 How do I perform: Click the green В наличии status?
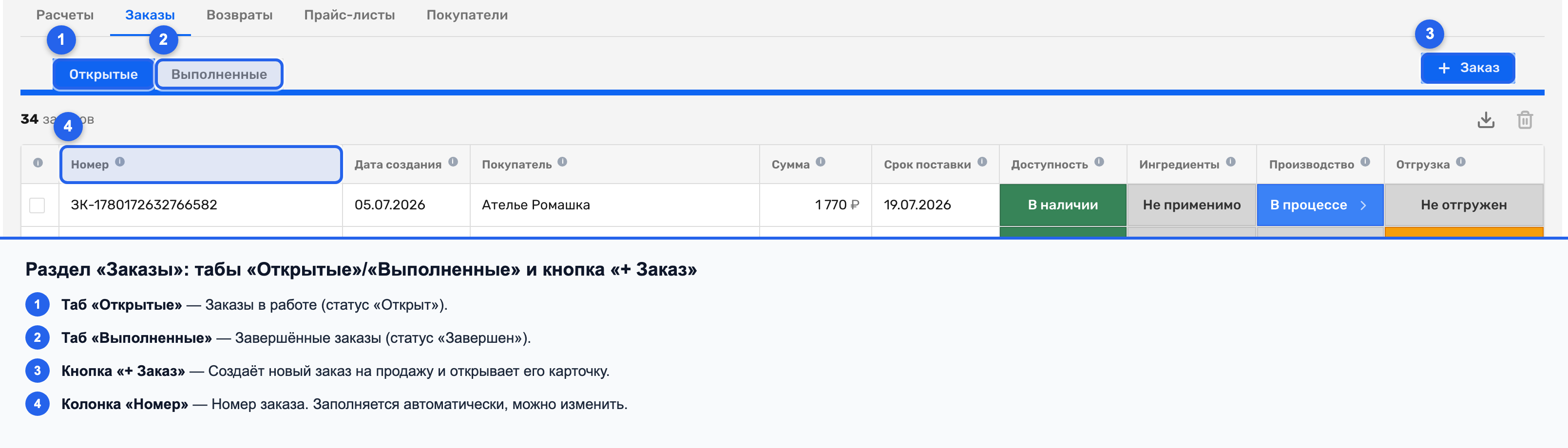pyautogui.click(x=1063, y=205)
